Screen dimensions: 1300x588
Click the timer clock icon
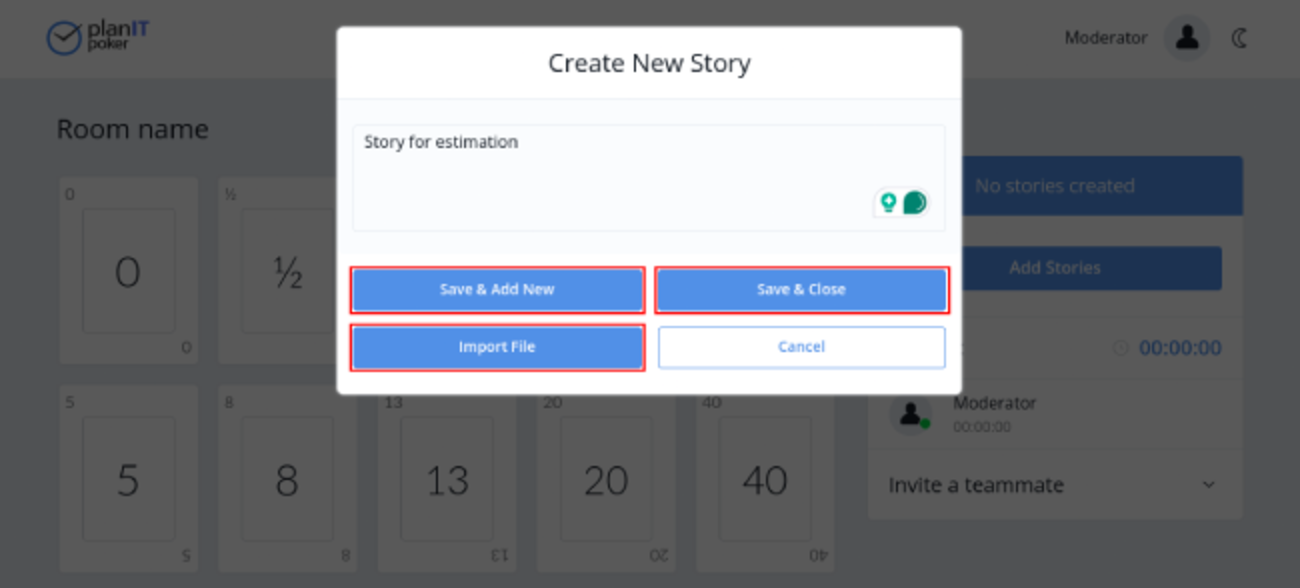tap(1120, 348)
